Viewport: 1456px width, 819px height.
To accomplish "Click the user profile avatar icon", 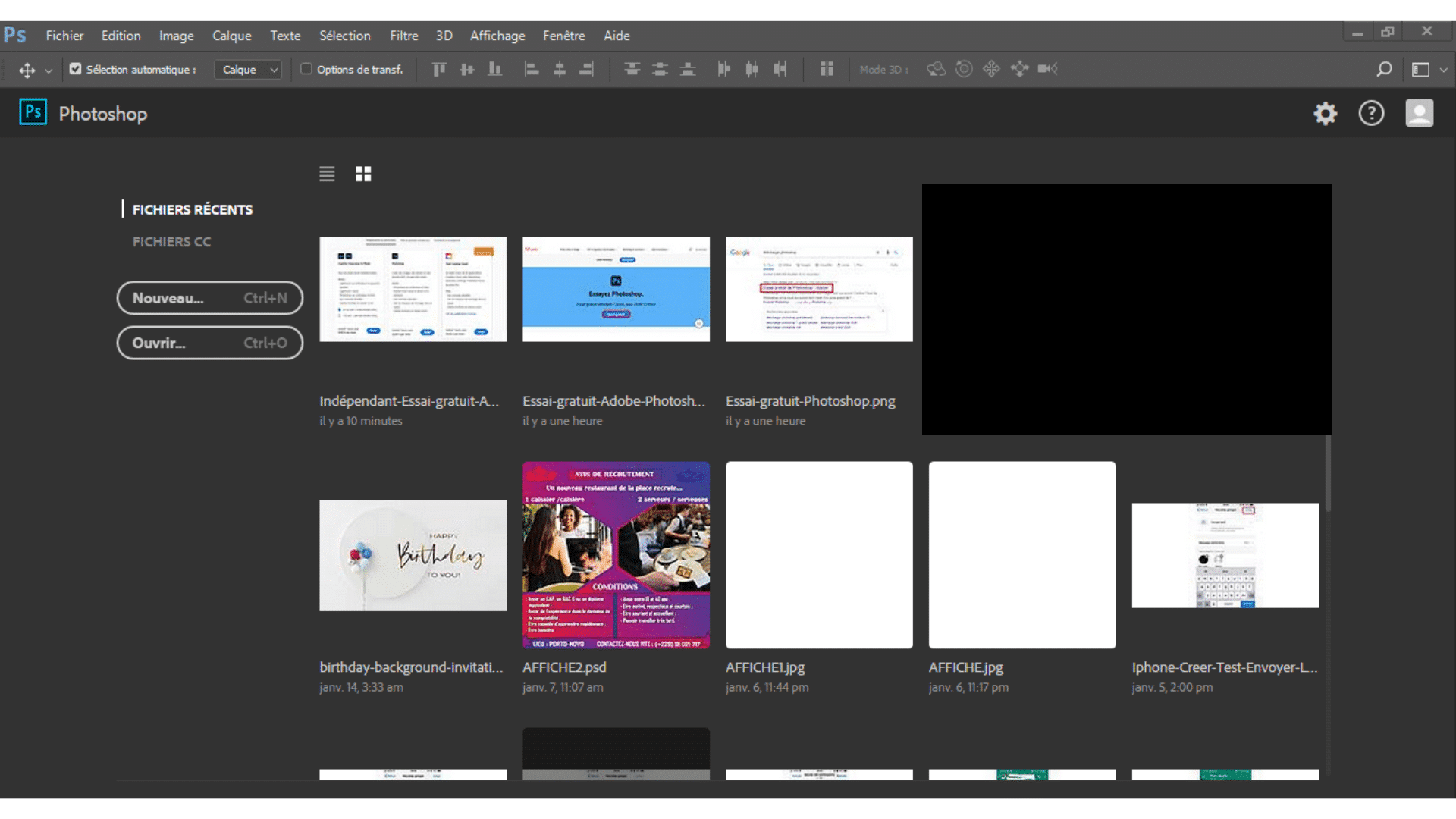I will tap(1420, 113).
